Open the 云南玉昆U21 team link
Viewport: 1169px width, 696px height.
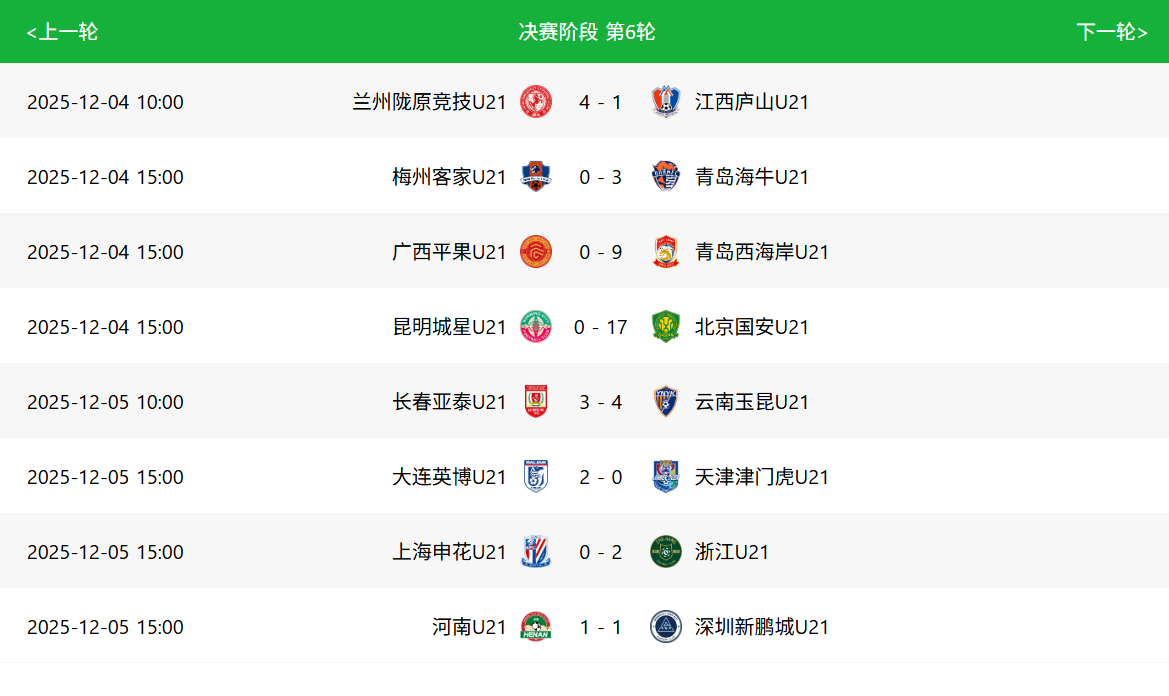[x=751, y=402]
